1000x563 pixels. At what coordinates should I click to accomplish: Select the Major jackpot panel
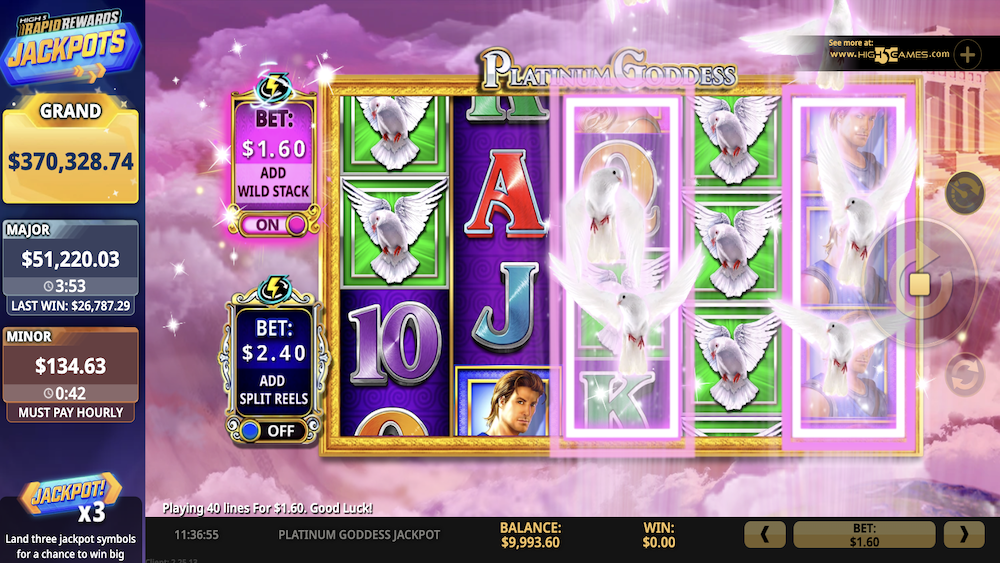coord(70,267)
